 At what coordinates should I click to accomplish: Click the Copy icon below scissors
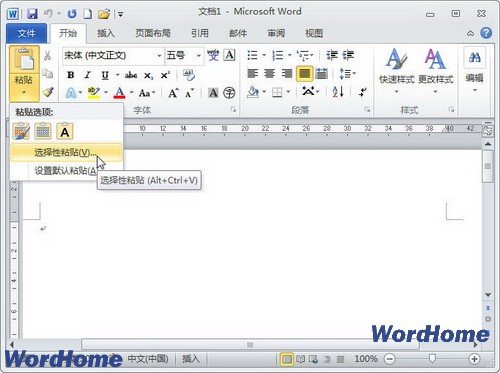tap(48, 74)
